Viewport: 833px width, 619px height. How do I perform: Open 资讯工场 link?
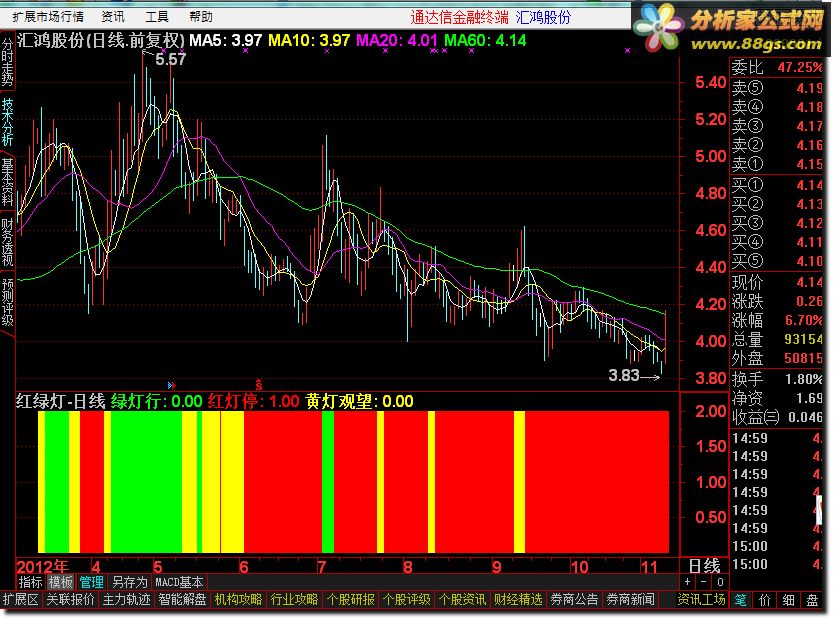coord(701,600)
